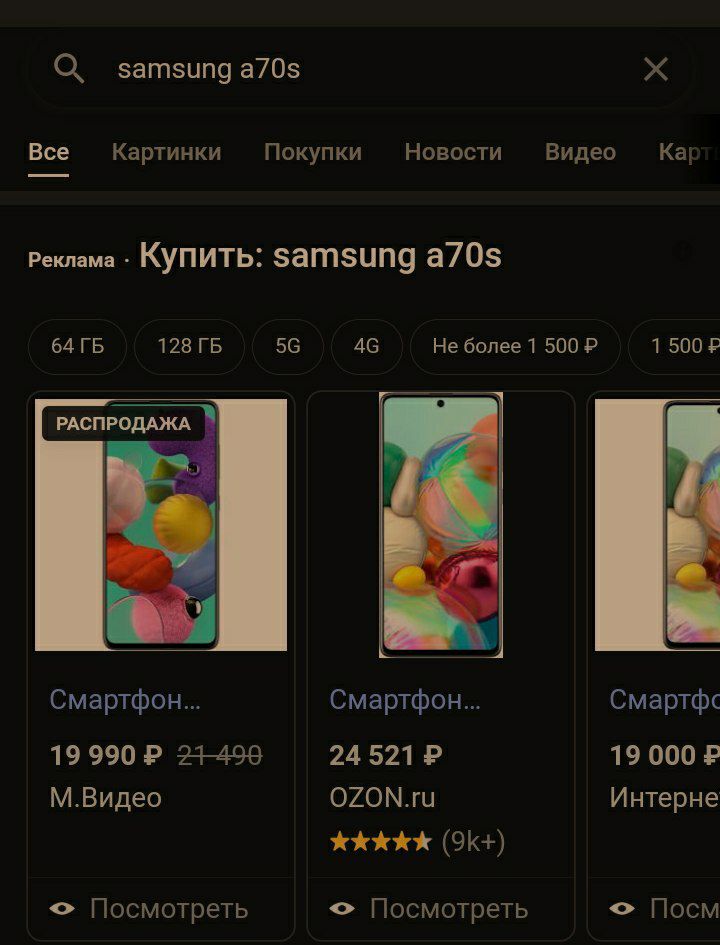720x945 pixels.
Task: Open the РАСПРОДАЖА phone thumbnail
Action: [x=161, y=524]
